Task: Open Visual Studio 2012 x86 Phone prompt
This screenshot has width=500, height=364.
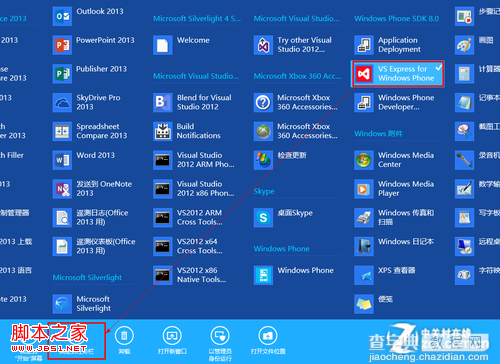Action: coord(194,188)
